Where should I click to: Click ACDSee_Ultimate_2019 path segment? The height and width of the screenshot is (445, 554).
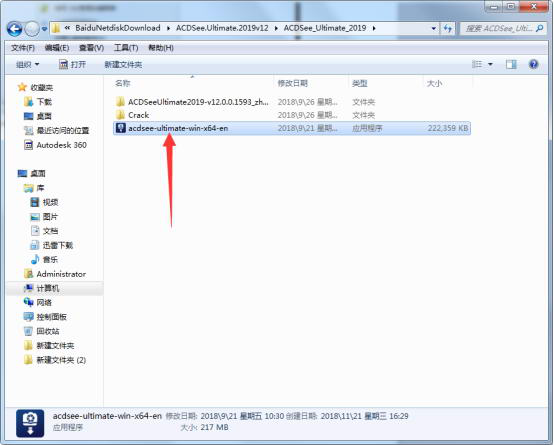point(325,28)
